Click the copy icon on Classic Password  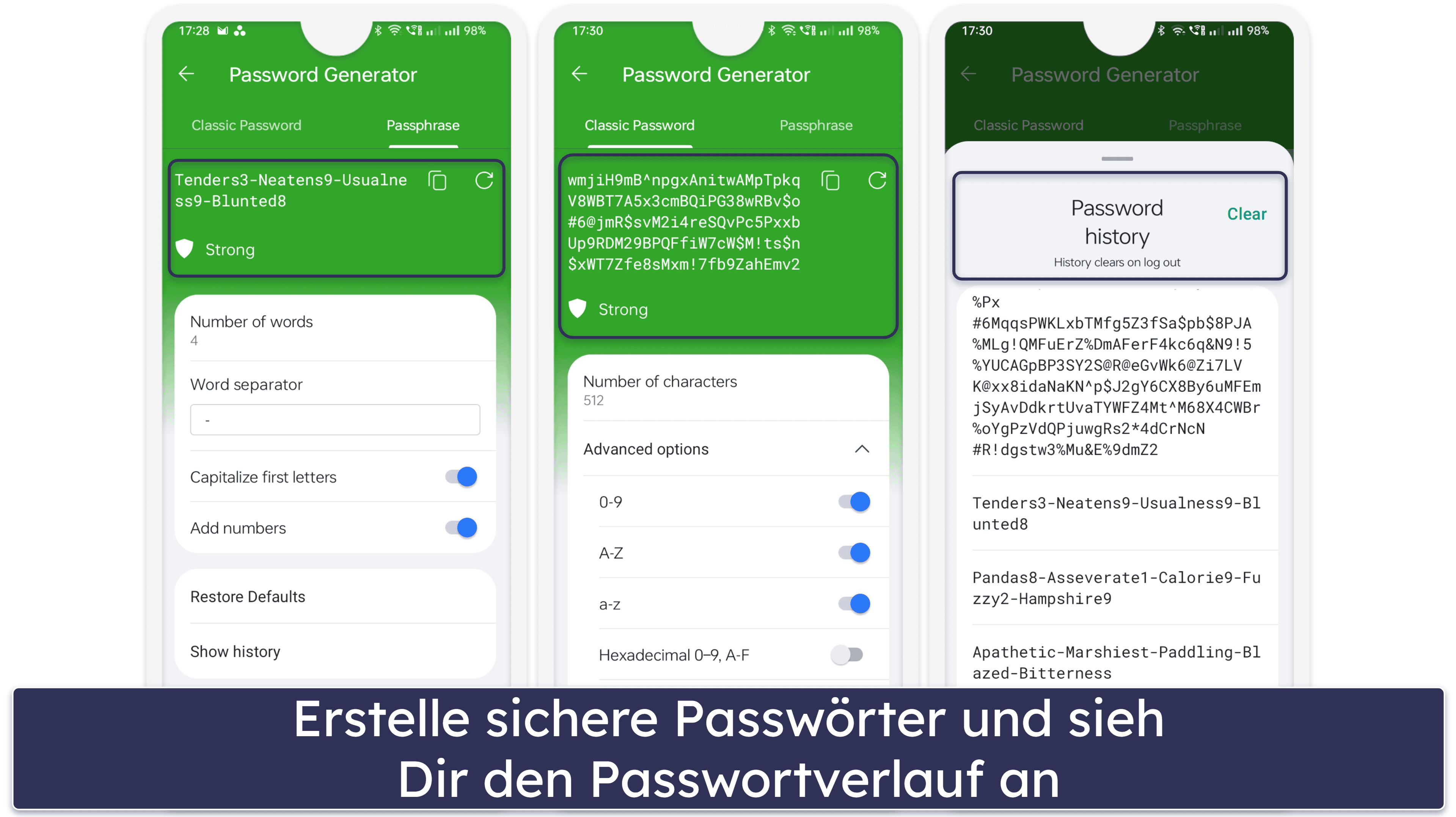[x=832, y=180]
